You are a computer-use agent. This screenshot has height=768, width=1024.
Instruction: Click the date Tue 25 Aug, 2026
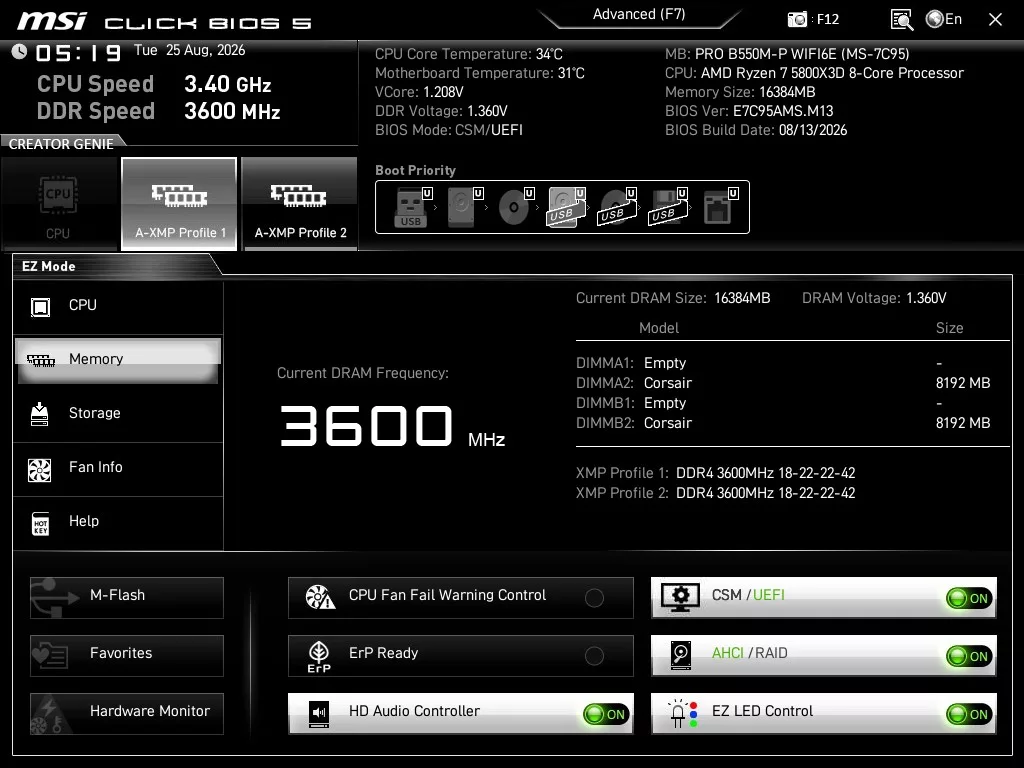[x=189, y=50]
